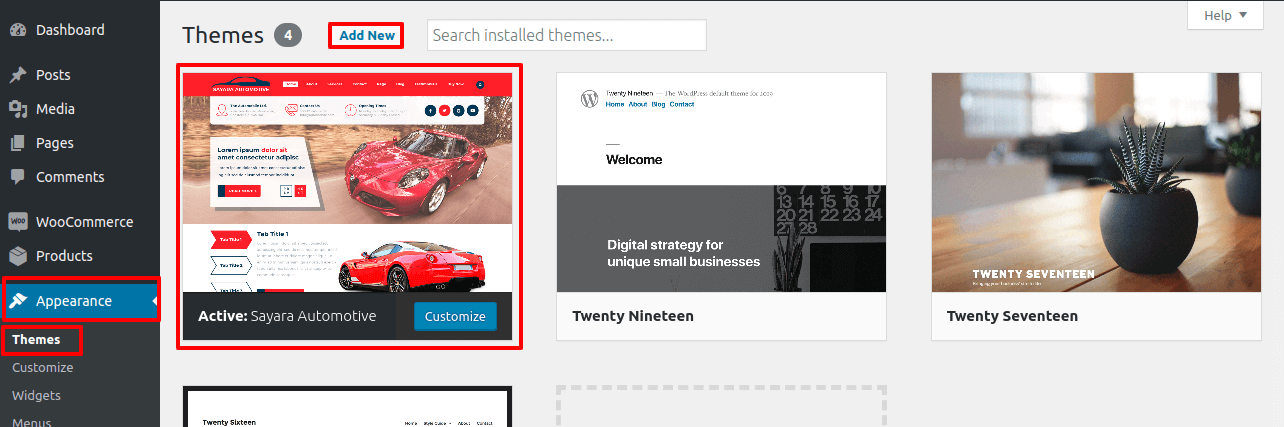Screen dimensions: 1284x427
Task: Open the Themes submenu link
Action: [36, 340]
